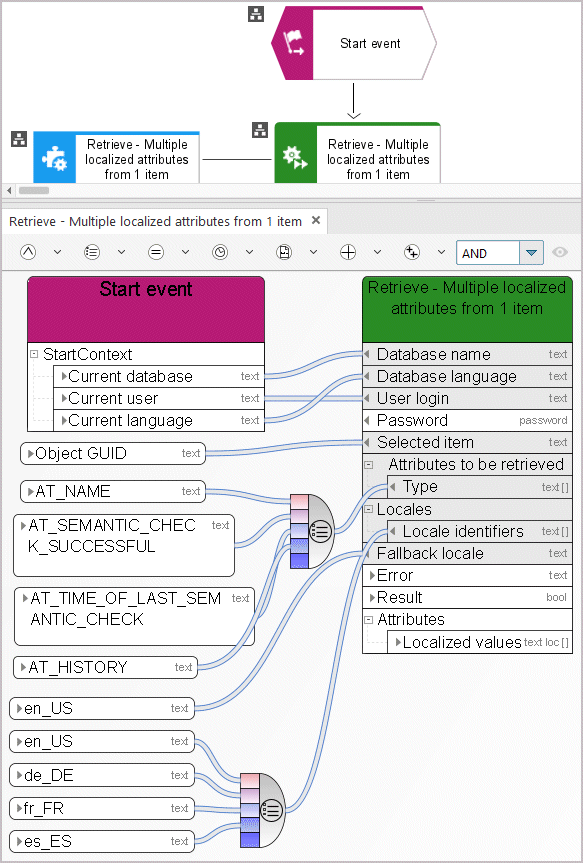
Task: Click the plus-with-star variable toolbar icon
Action: (412, 253)
